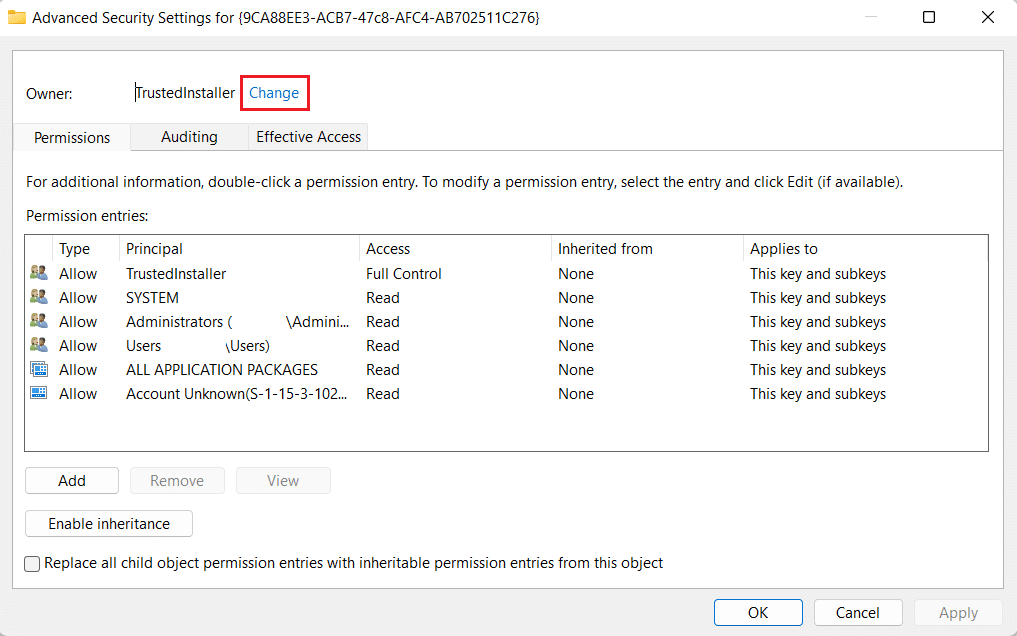Click the folder icon in the title bar
Viewport: 1017px width, 636px height.
pos(16,17)
